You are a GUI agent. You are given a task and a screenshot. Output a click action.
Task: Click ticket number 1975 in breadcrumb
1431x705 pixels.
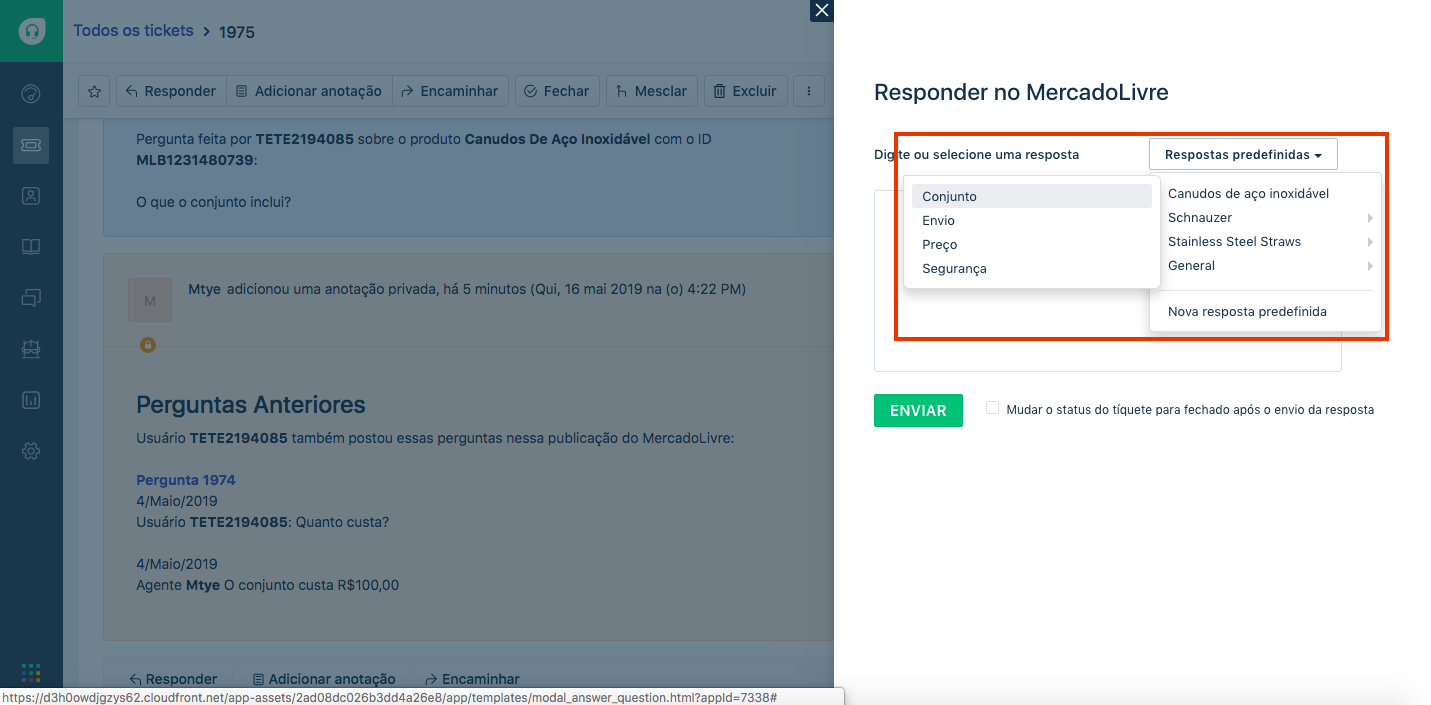(237, 32)
